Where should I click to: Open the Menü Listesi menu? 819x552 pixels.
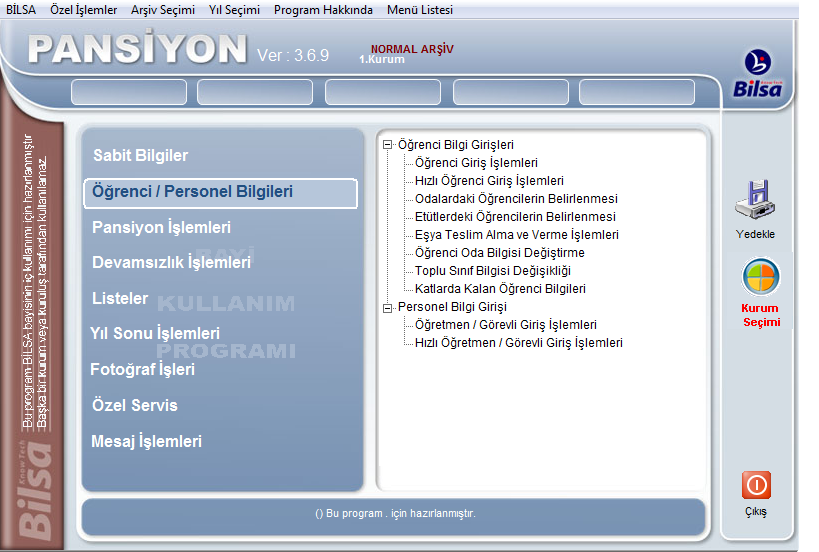(420, 10)
